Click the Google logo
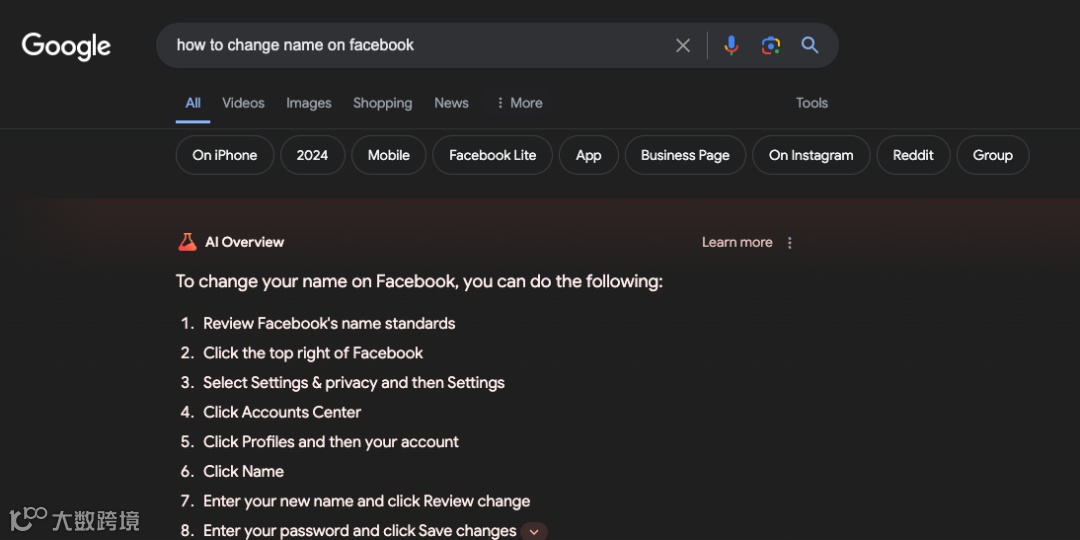 pyautogui.click(x=66, y=46)
